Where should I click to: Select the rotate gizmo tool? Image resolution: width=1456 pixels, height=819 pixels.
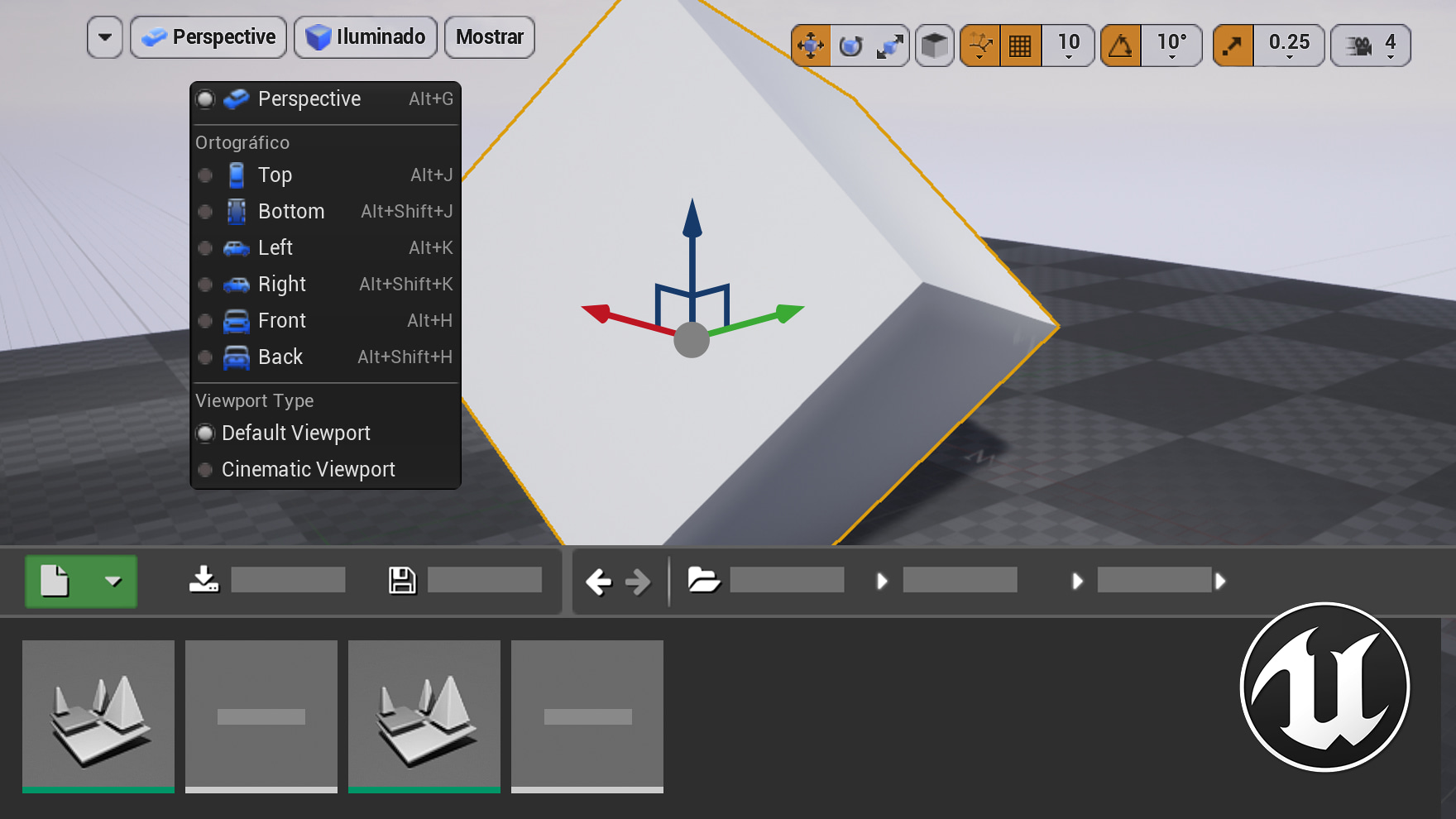pyautogui.click(x=850, y=45)
